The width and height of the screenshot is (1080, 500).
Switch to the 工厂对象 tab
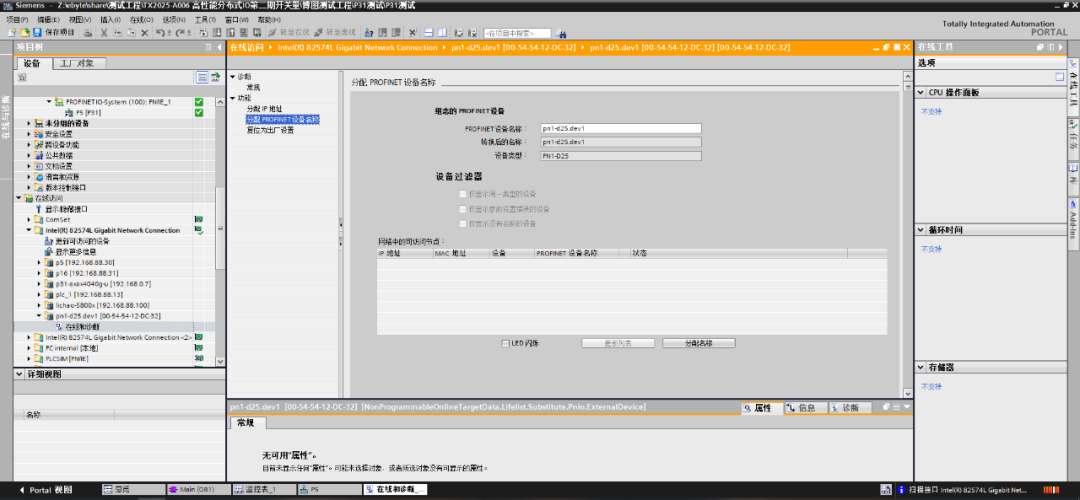[78, 63]
